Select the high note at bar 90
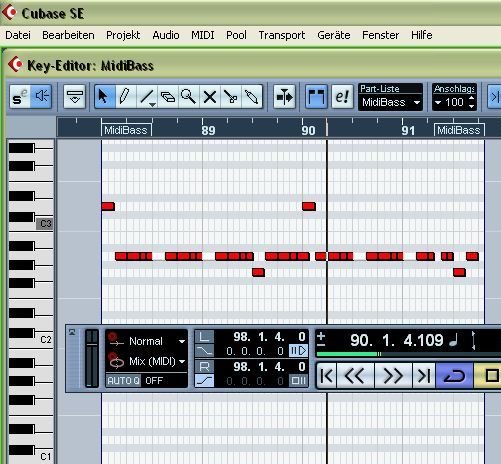The image size is (501, 464). click(309, 206)
